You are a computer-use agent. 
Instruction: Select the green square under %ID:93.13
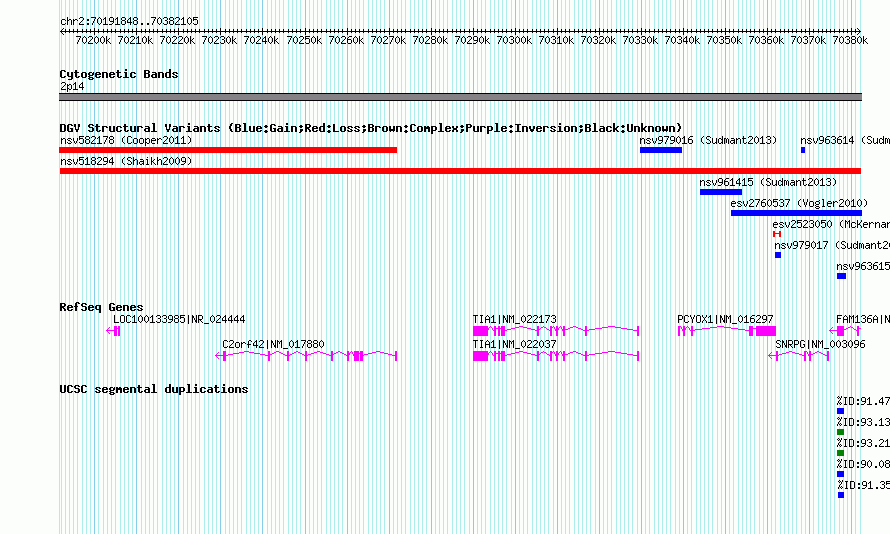pyautogui.click(x=841, y=432)
